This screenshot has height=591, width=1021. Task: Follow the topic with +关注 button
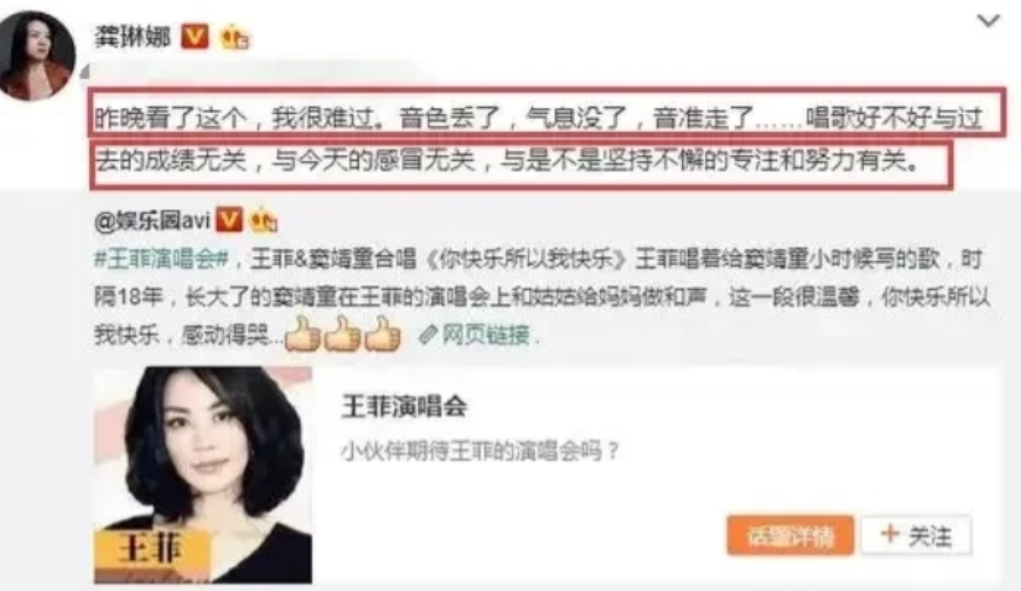click(x=916, y=536)
